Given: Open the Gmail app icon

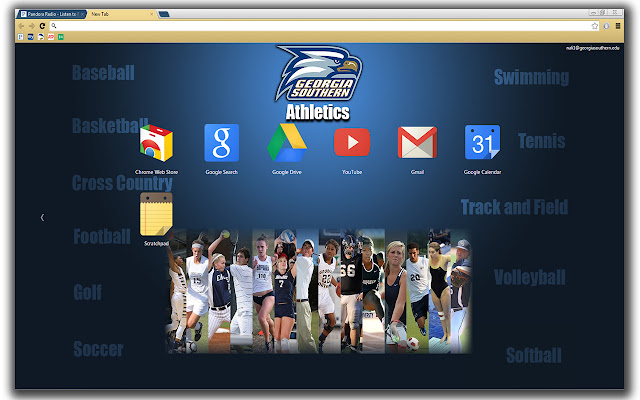Looking at the screenshot, I should point(417,142).
